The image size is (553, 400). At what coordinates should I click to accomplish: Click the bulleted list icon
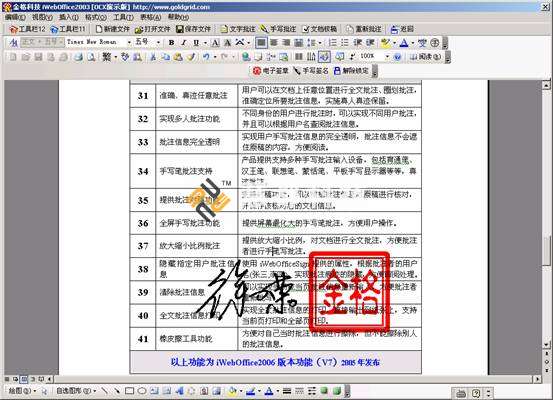point(345,43)
